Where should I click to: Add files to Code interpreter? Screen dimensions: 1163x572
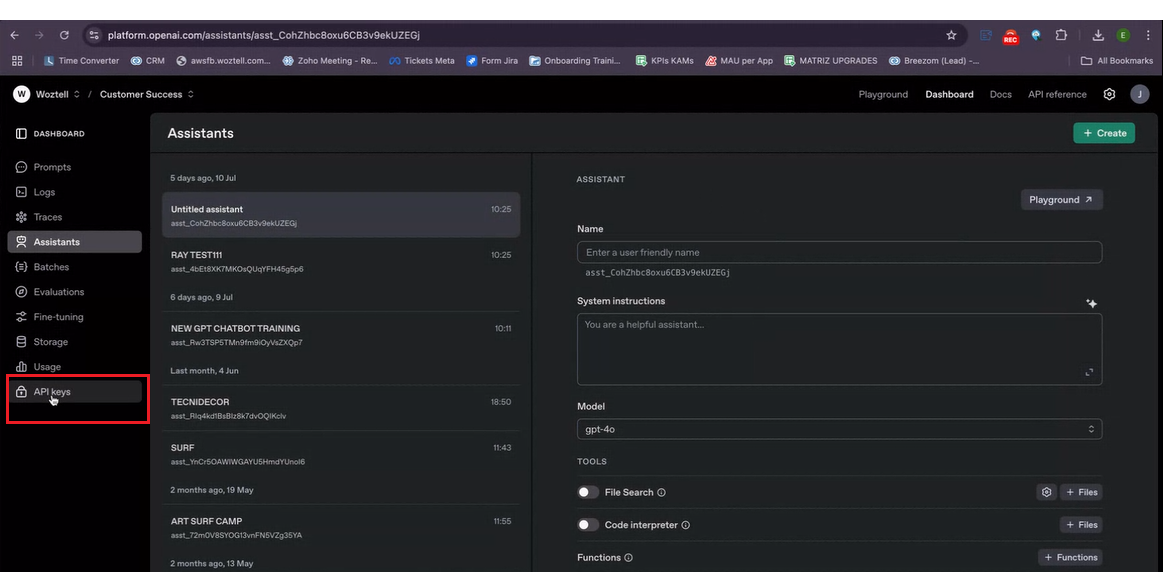click(1081, 525)
